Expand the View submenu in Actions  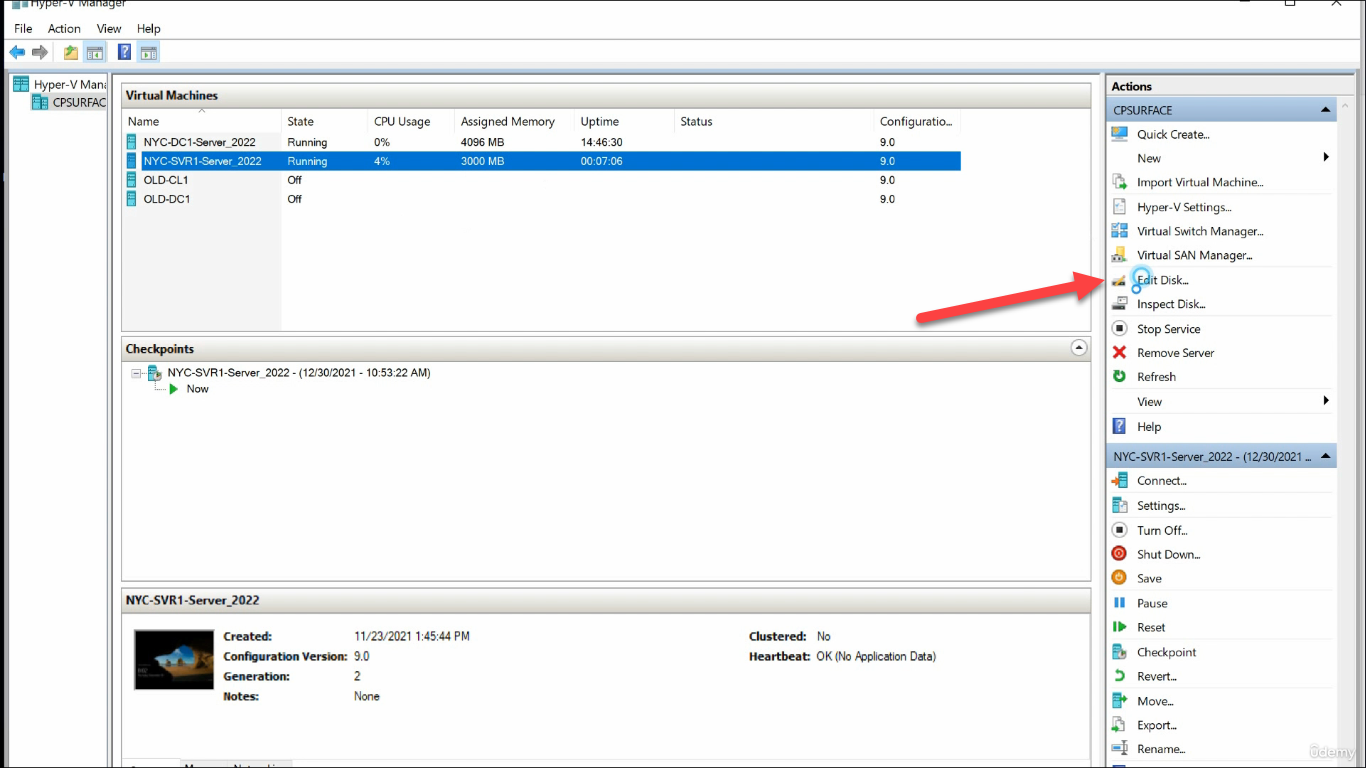1326,400
